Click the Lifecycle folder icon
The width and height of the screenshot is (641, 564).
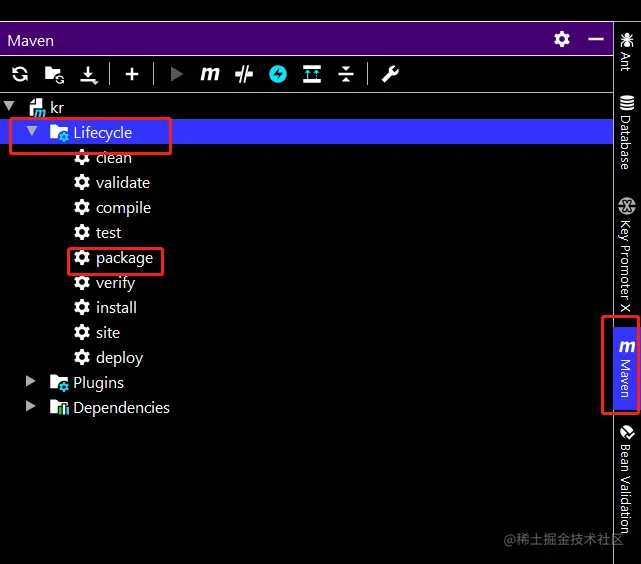(59, 133)
